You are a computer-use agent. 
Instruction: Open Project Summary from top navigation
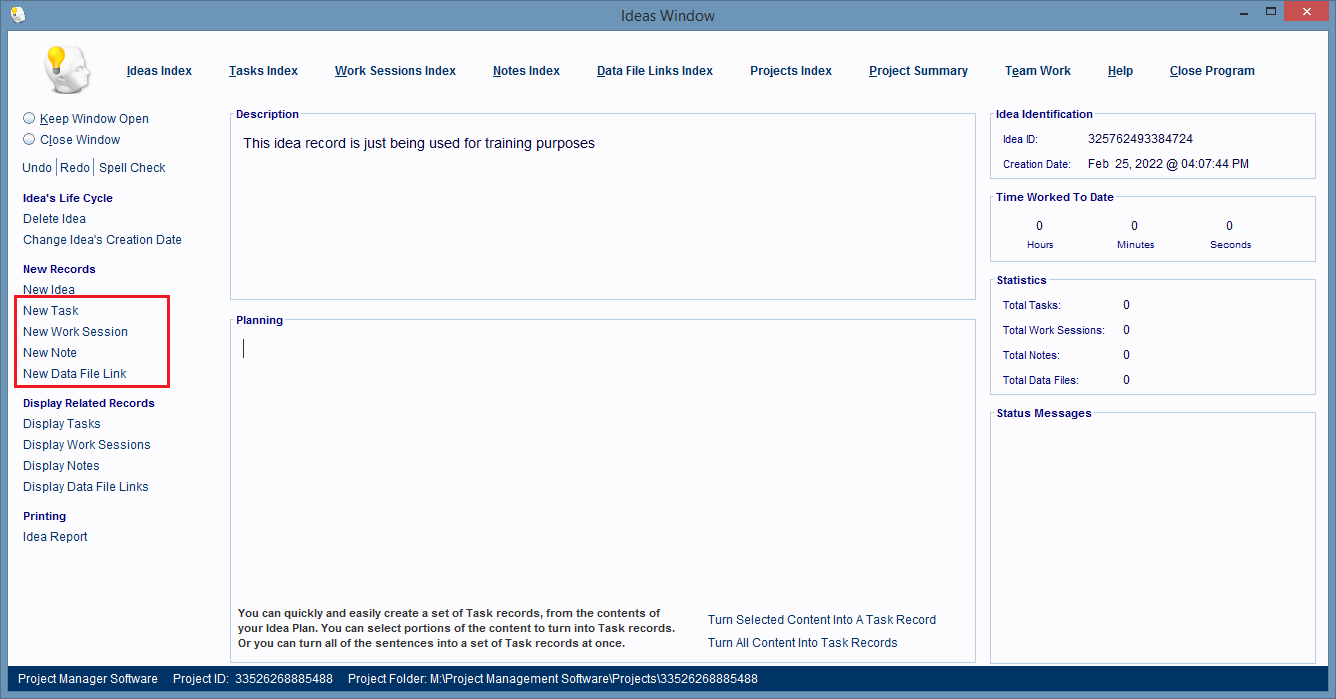coord(918,71)
